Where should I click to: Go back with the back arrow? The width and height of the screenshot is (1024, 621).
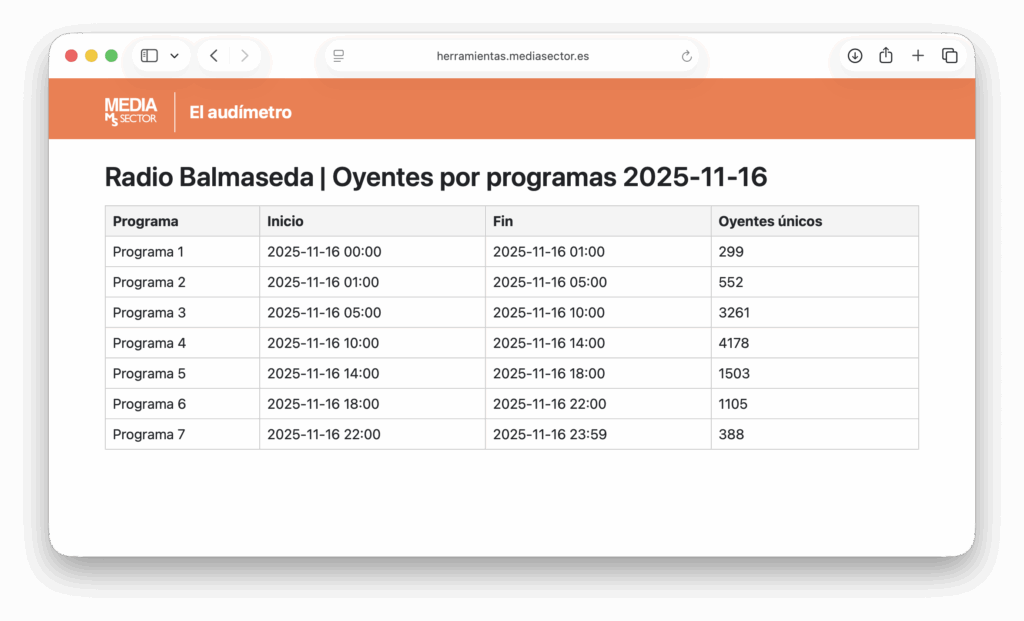click(x=214, y=56)
